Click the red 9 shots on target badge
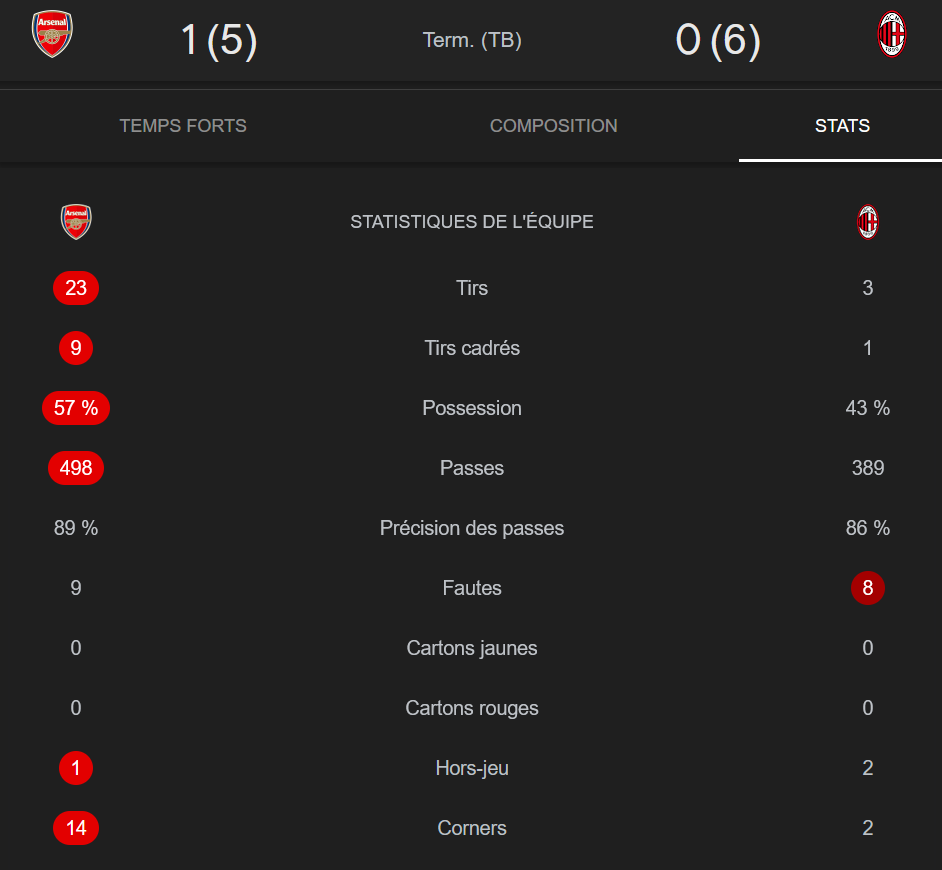 click(x=76, y=348)
